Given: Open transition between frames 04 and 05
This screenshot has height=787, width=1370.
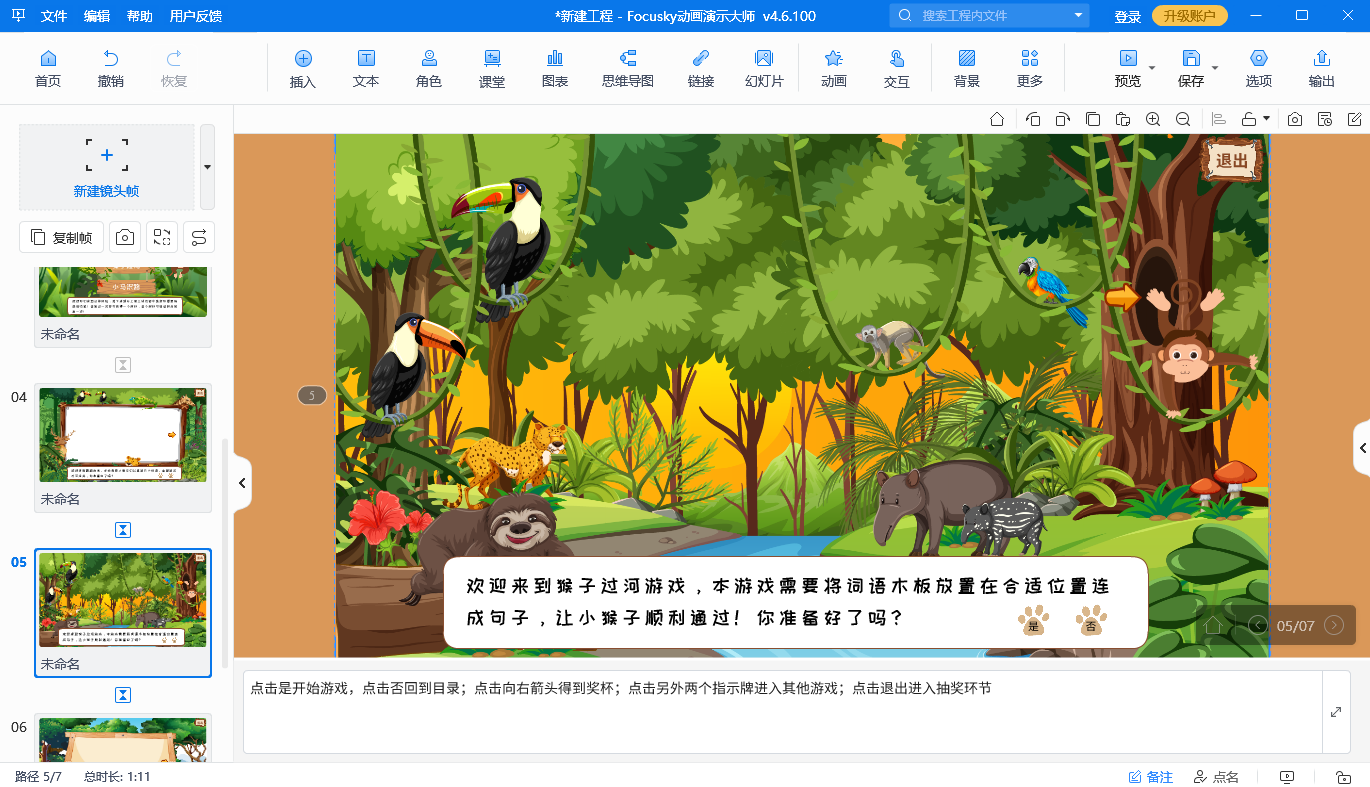Looking at the screenshot, I should click(123, 529).
